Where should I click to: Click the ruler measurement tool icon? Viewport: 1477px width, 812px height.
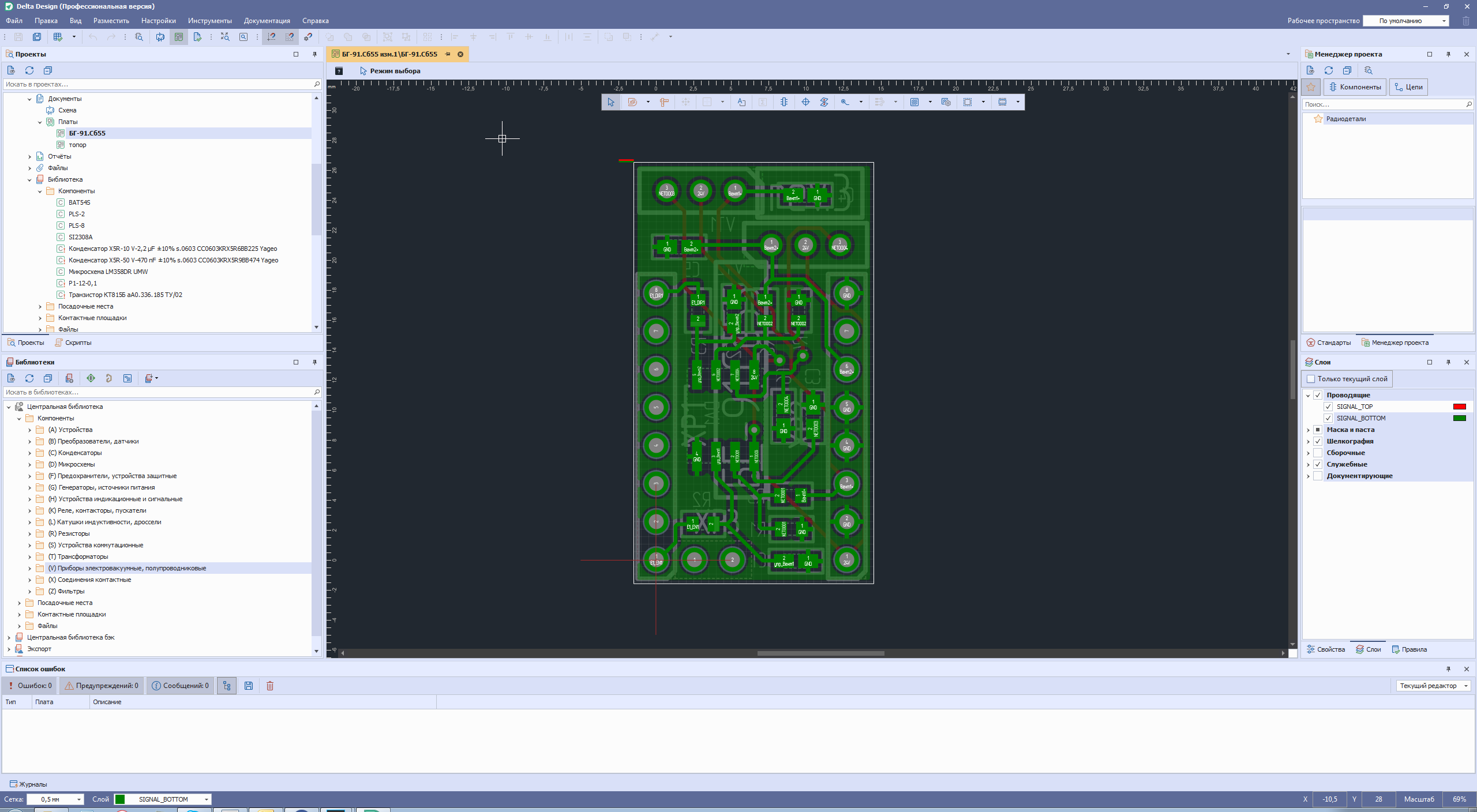coord(664,102)
